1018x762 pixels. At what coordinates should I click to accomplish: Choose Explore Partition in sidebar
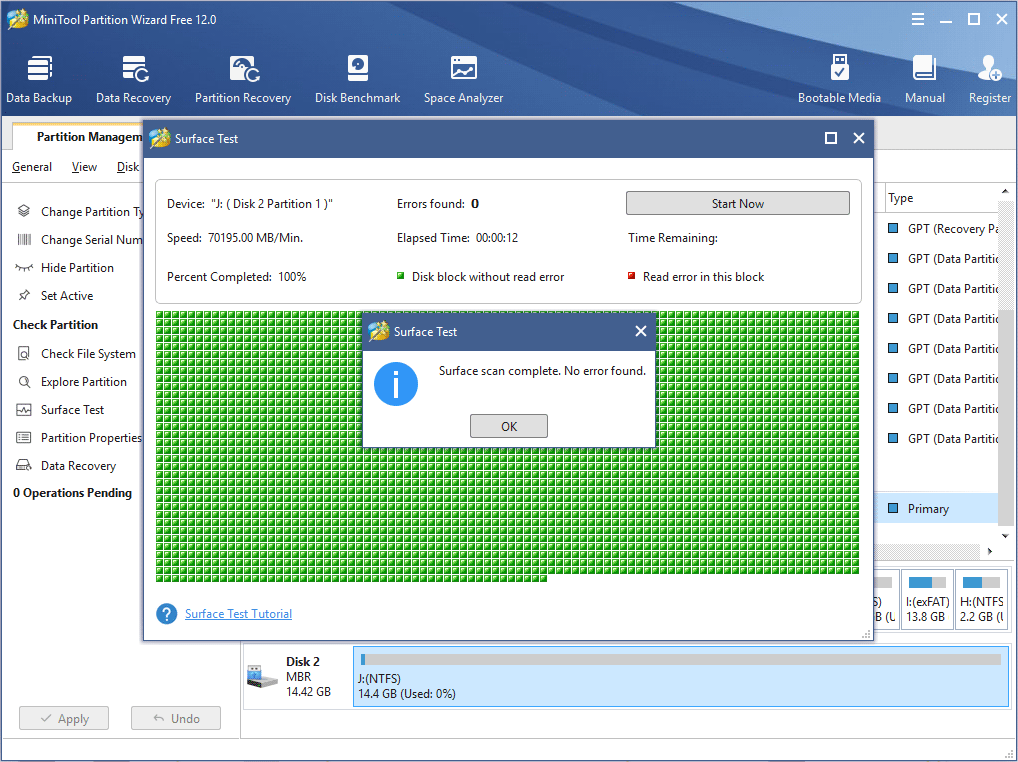83,382
